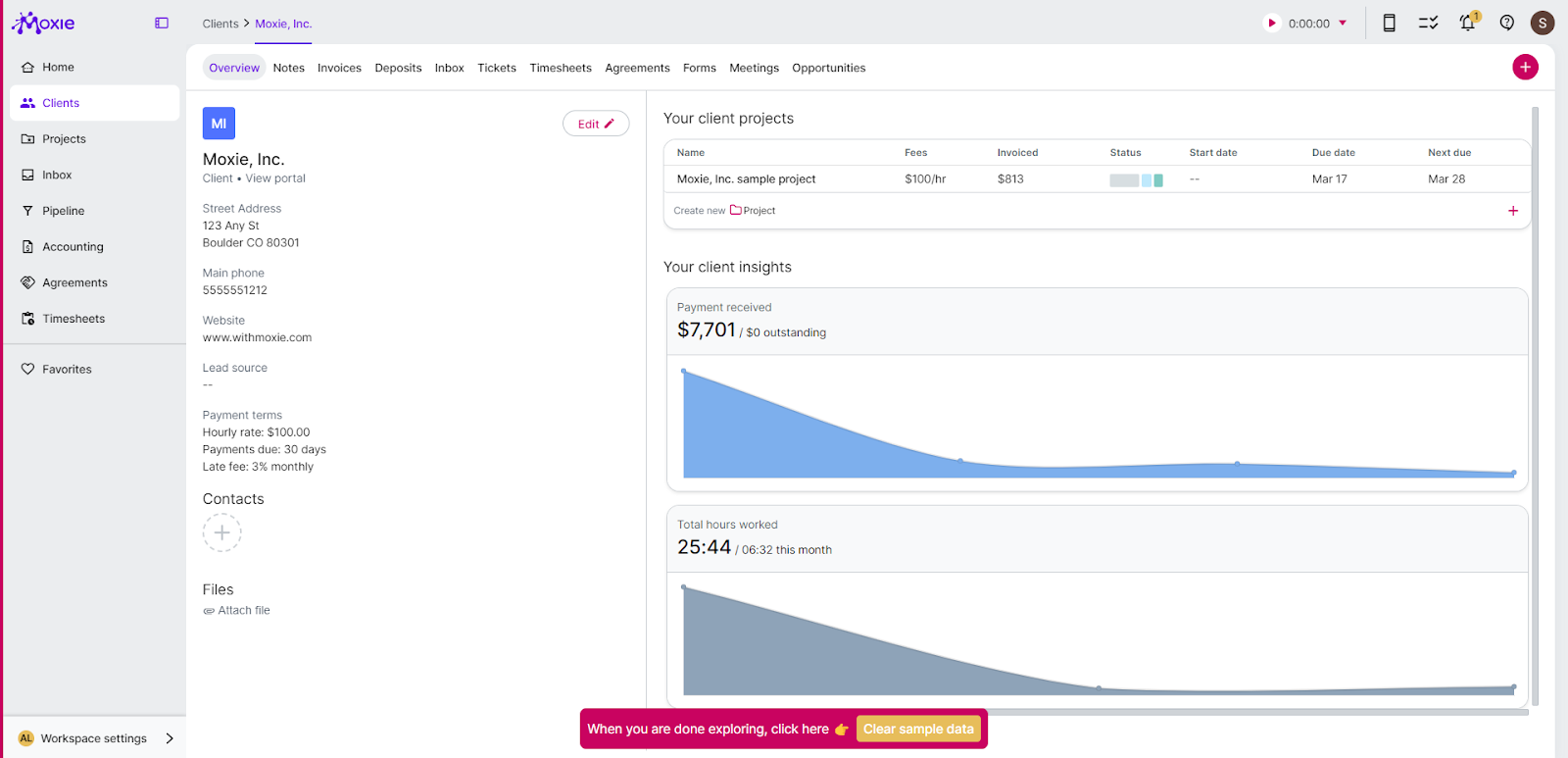Image resolution: width=1568 pixels, height=758 pixels.
Task: Switch to the client Inbox tab
Action: pyautogui.click(x=450, y=68)
